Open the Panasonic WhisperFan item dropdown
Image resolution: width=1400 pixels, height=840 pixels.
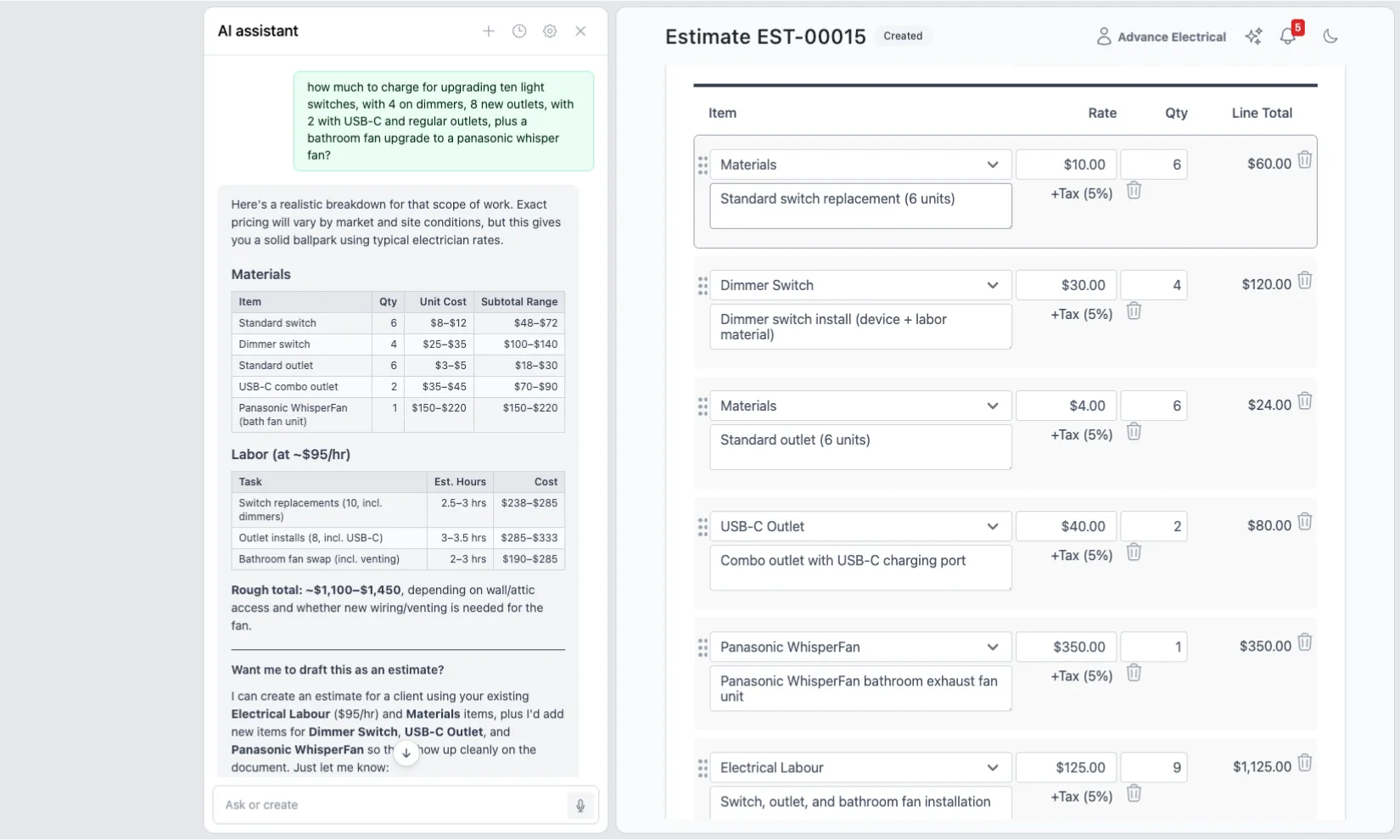[860, 647]
